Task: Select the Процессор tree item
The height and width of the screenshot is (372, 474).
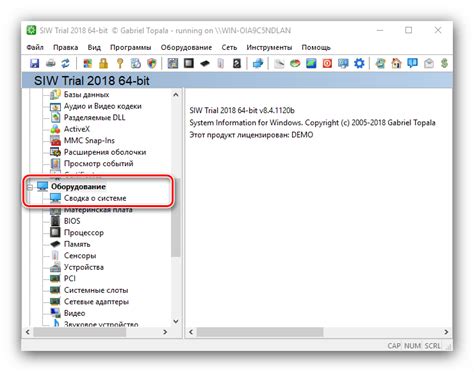Action: (84, 233)
